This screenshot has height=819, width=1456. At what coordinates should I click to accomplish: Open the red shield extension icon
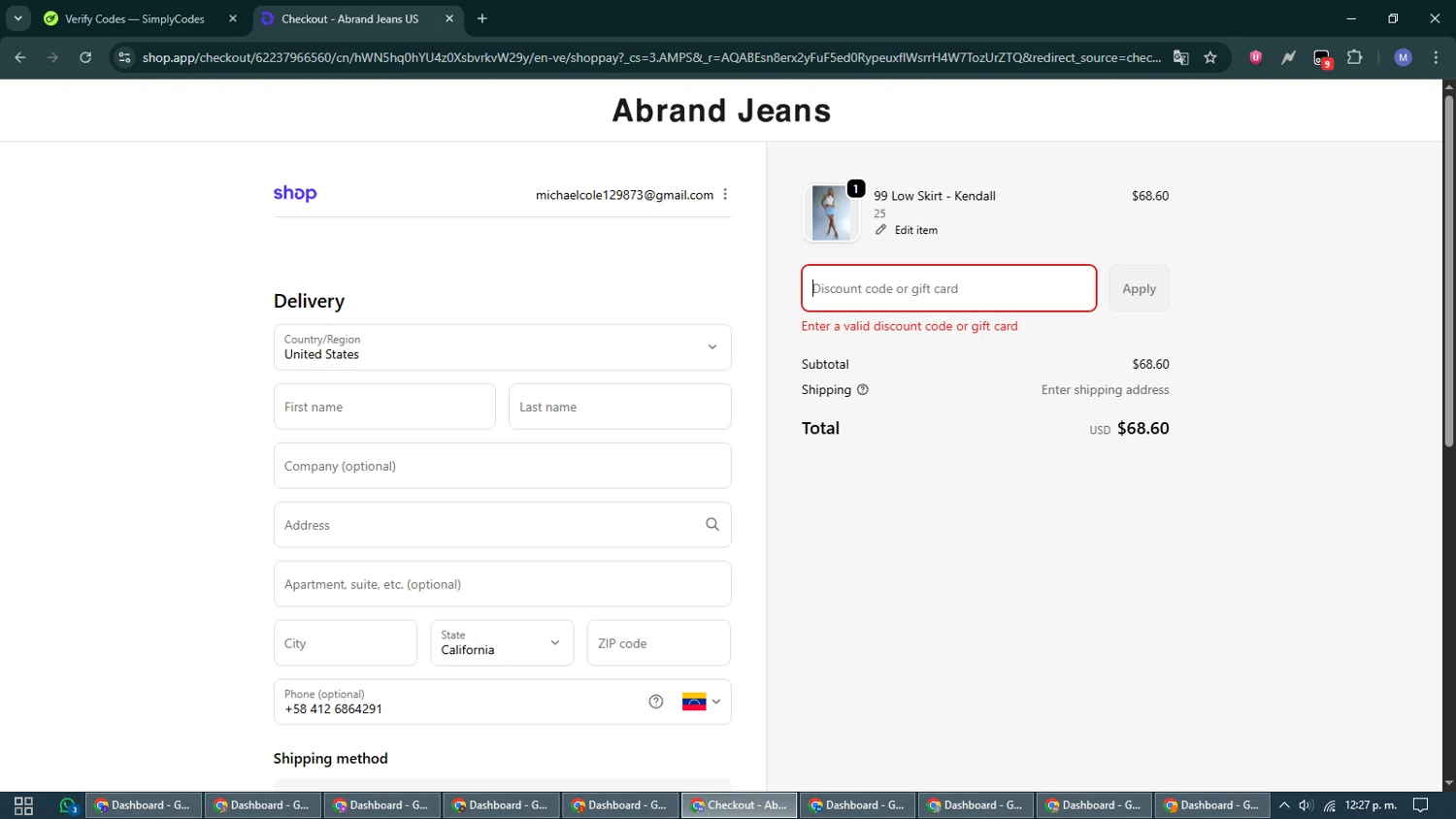point(1255,57)
